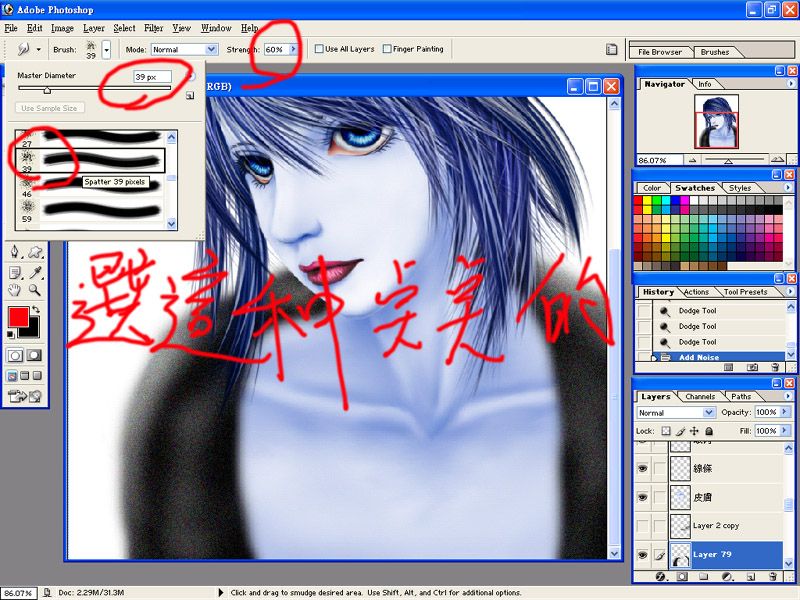Viewport: 800px width, 600px height.
Task: Switch to the Channels tab
Action: pyautogui.click(x=700, y=396)
